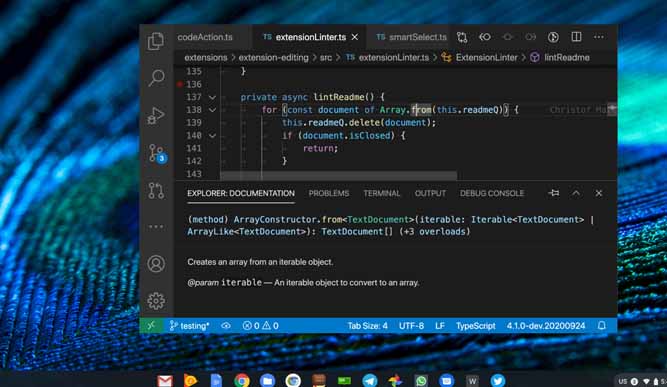The width and height of the screenshot is (667, 387).
Task: Click lintReadme() on line 137
Action: point(344,97)
